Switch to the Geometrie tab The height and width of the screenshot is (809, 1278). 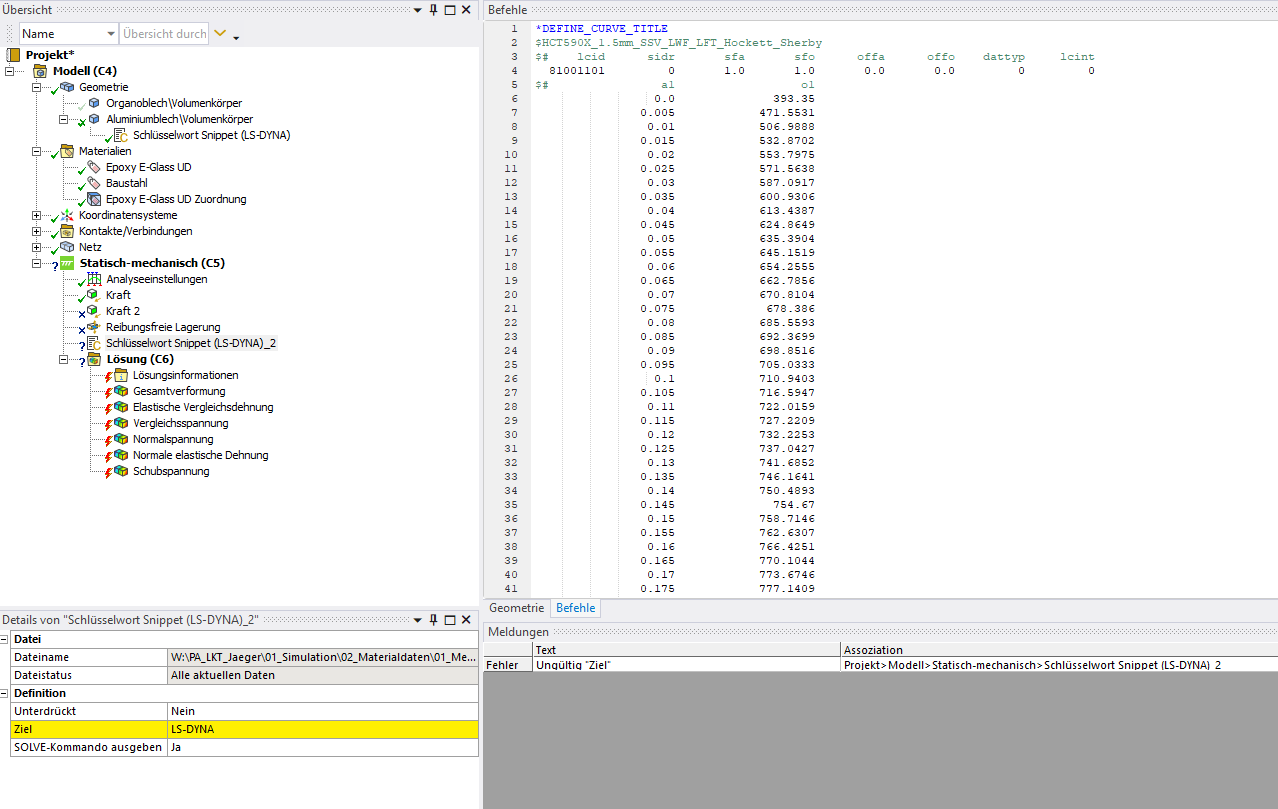coord(516,608)
